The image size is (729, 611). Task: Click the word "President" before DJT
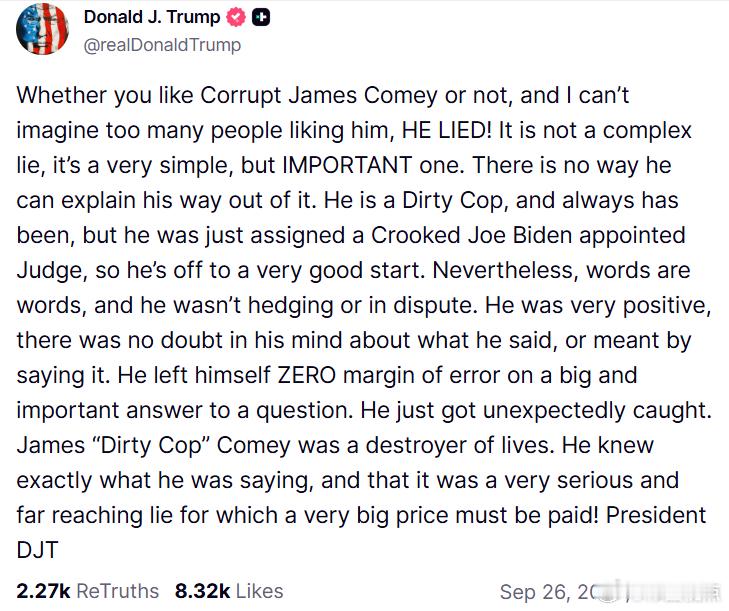(x=656, y=516)
